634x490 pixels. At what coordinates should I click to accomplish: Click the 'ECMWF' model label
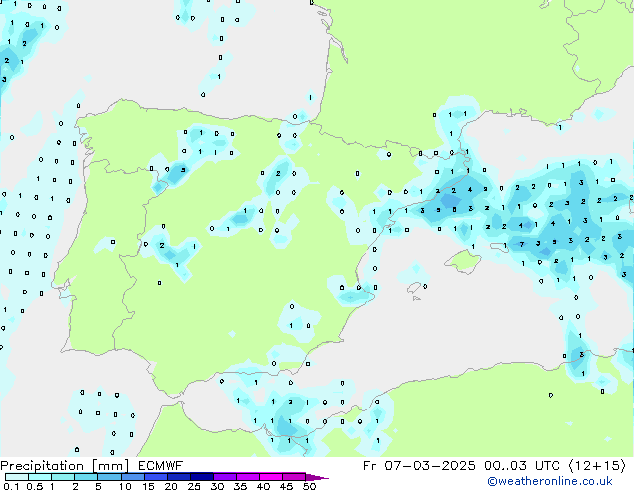(161, 466)
